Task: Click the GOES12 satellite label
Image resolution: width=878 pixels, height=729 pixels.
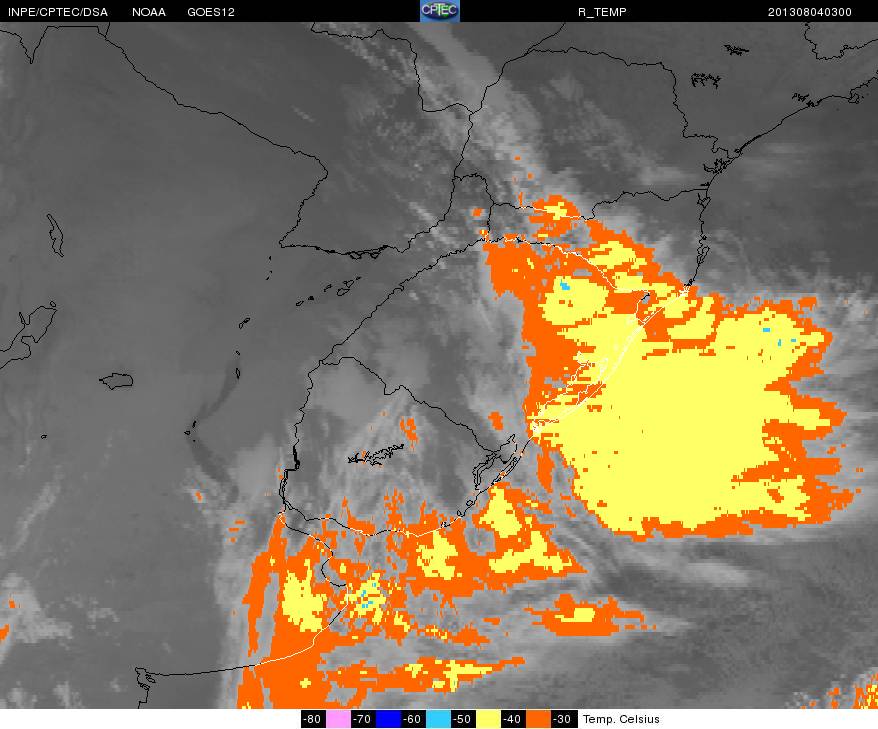Action: click(211, 12)
